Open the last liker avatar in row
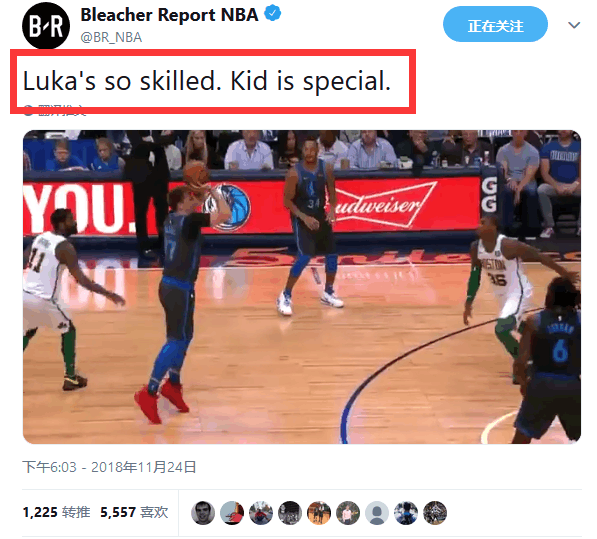The height and width of the screenshot is (539, 597). [x=435, y=513]
